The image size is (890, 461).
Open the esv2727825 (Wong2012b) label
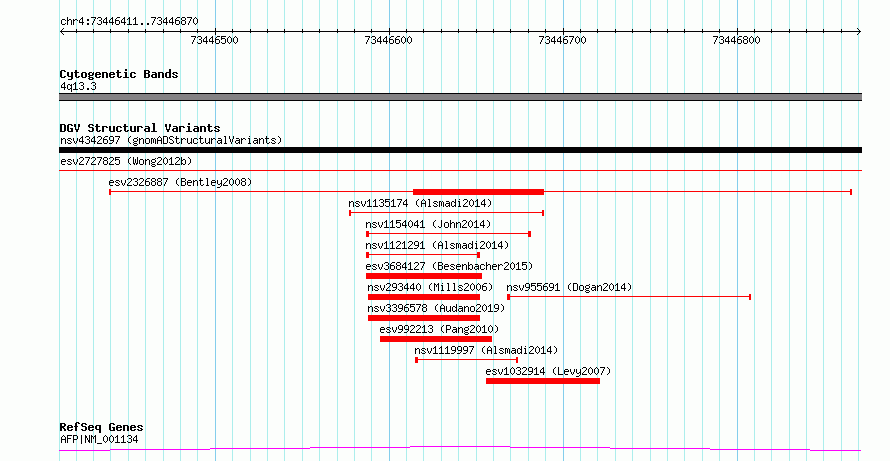(x=126, y=161)
